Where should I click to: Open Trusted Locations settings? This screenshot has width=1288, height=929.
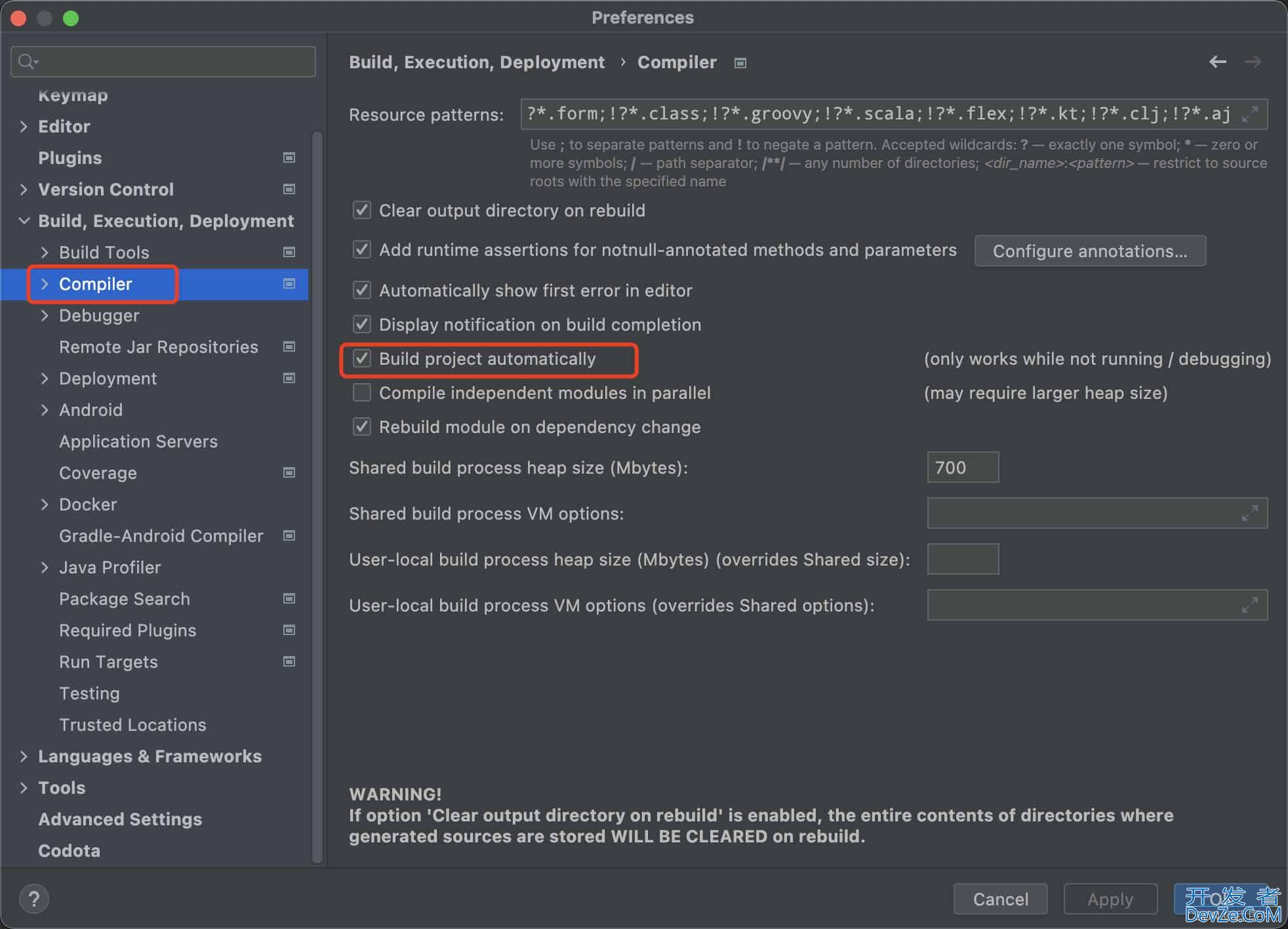click(x=132, y=724)
